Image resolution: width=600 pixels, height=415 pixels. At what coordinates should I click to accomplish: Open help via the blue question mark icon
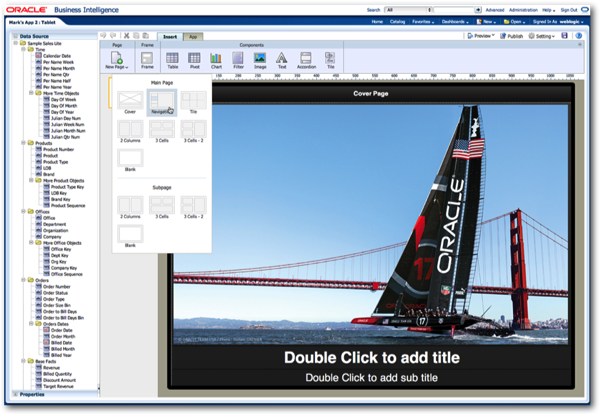point(579,36)
